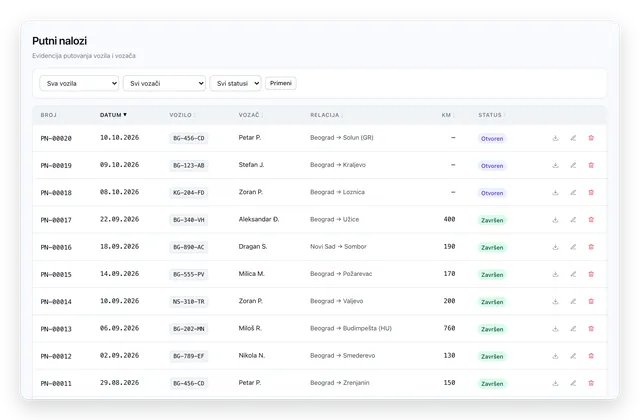This screenshot has width=640, height=420.
Task: Click the Otvoren status badge for PN-00019
Action: tap(492, 166)
